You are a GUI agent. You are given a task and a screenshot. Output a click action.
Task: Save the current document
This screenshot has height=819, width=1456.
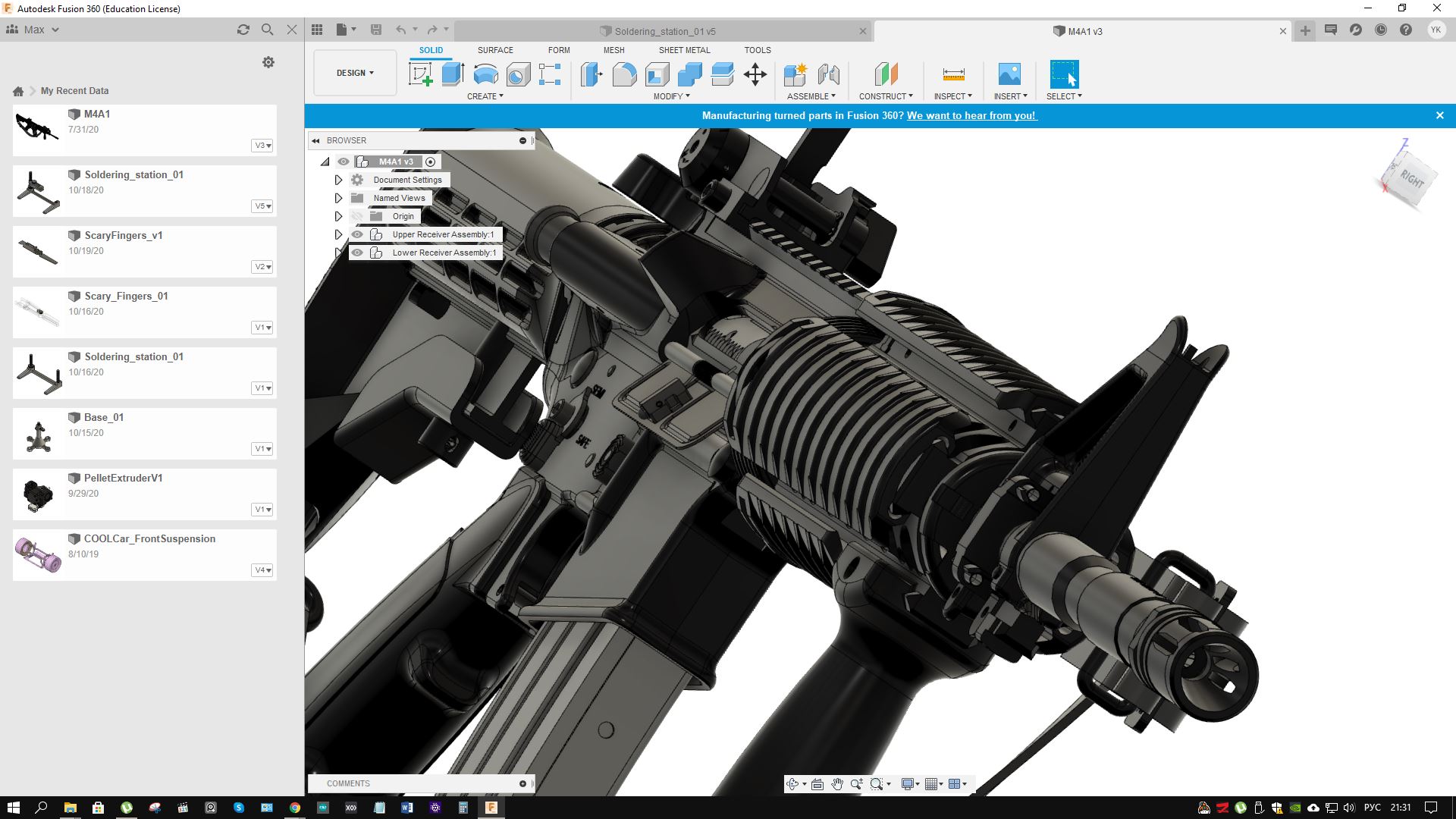[376, 30]
